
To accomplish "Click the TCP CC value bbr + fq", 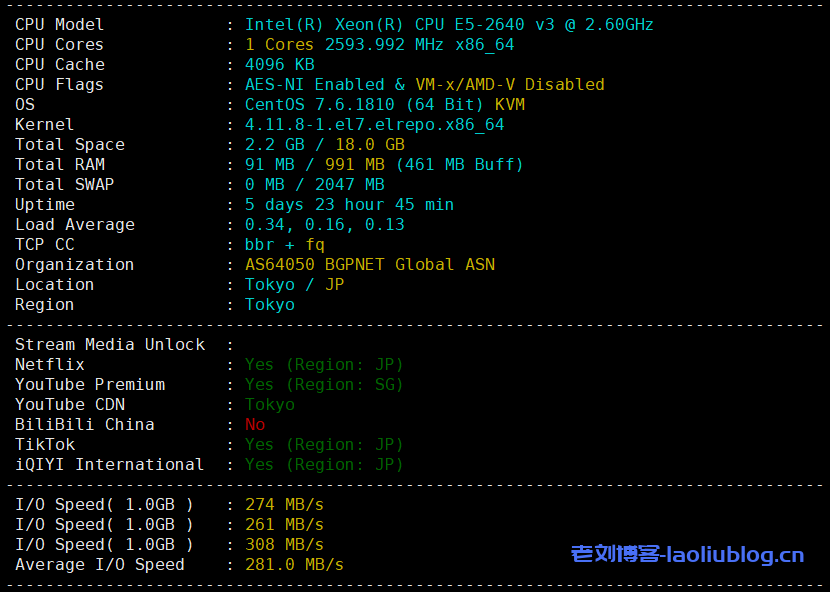I will pyautogui.click(x=284, y=244).
